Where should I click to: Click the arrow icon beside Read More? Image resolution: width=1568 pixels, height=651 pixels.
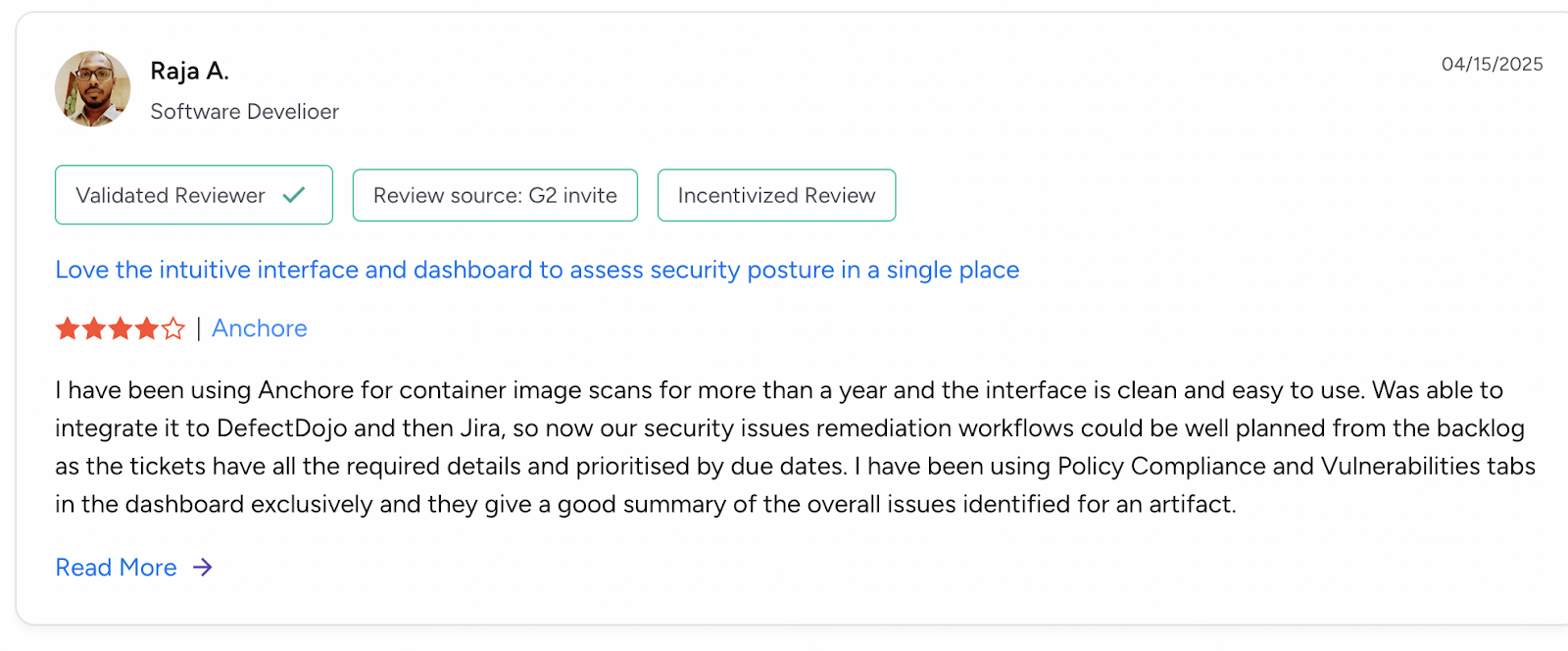click(x=201, y=568)
